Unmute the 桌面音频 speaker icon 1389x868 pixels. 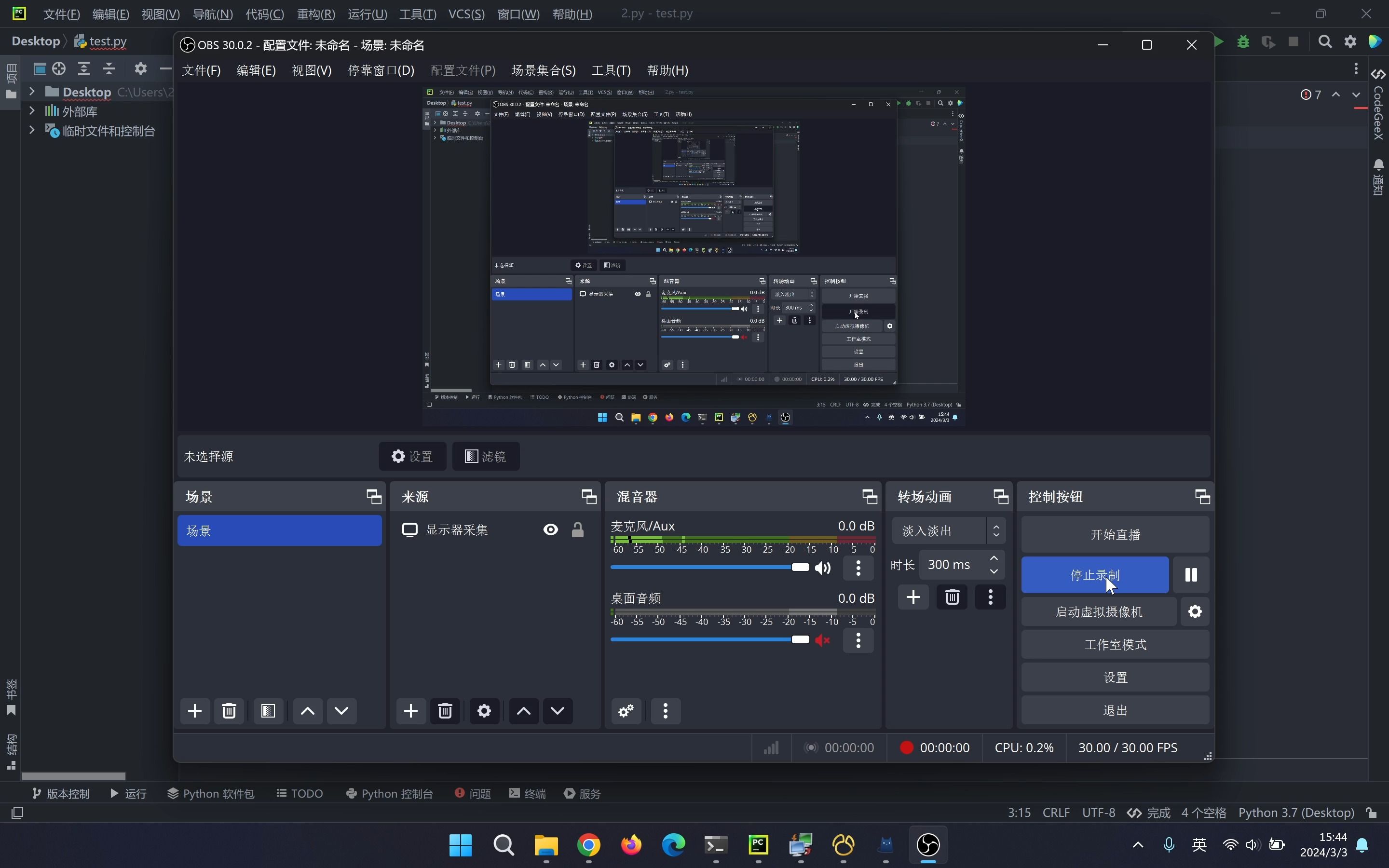click(x=822, y=640)
